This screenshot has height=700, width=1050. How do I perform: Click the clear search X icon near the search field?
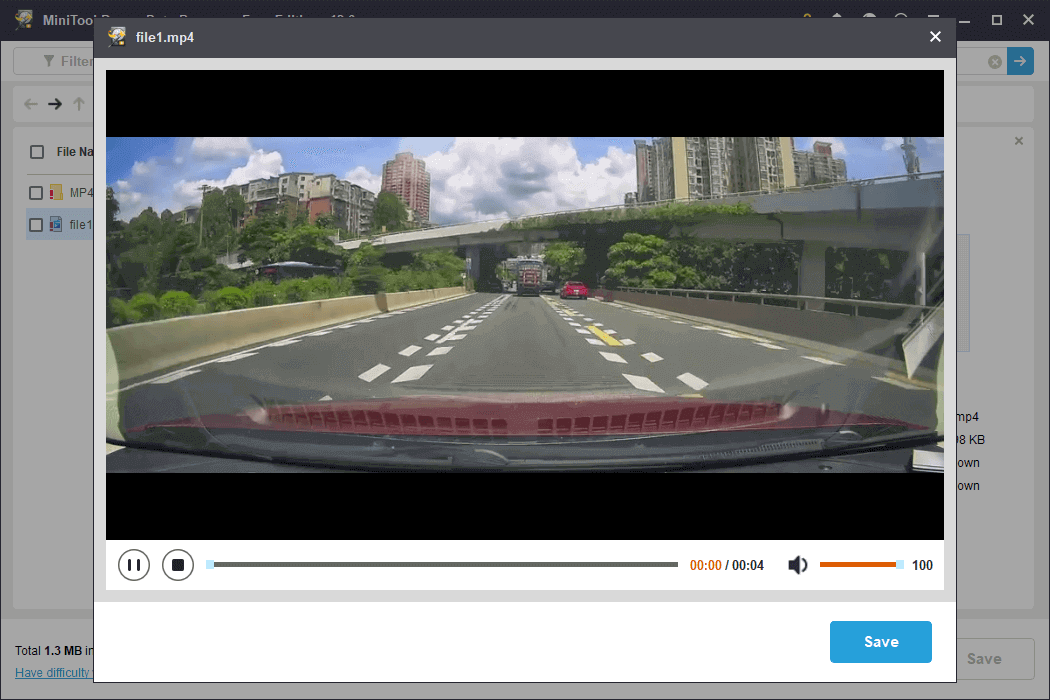(x=994, y=61)
